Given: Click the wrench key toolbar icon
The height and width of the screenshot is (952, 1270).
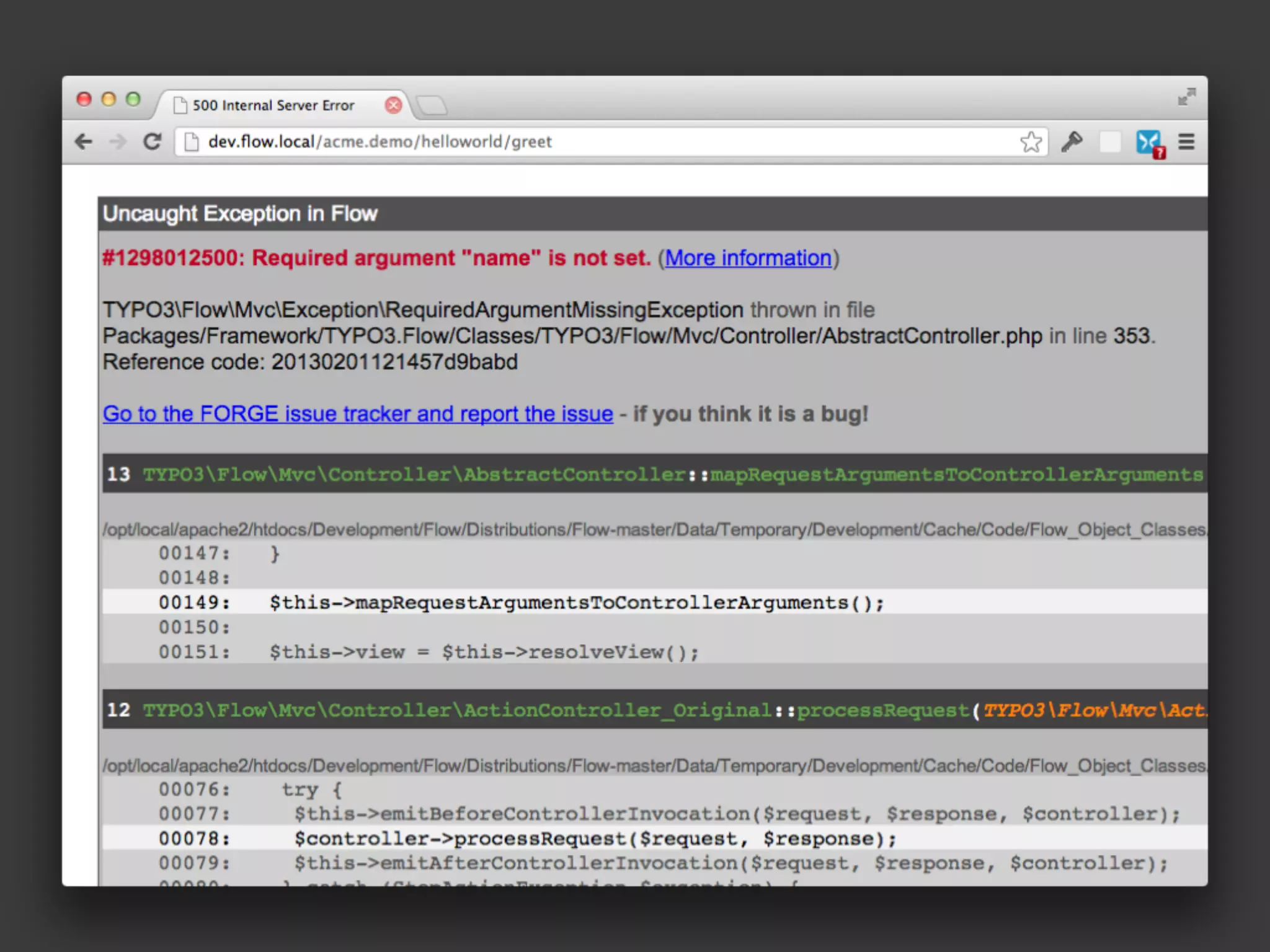Looking at the screenshot, I should click(1072, 142).
